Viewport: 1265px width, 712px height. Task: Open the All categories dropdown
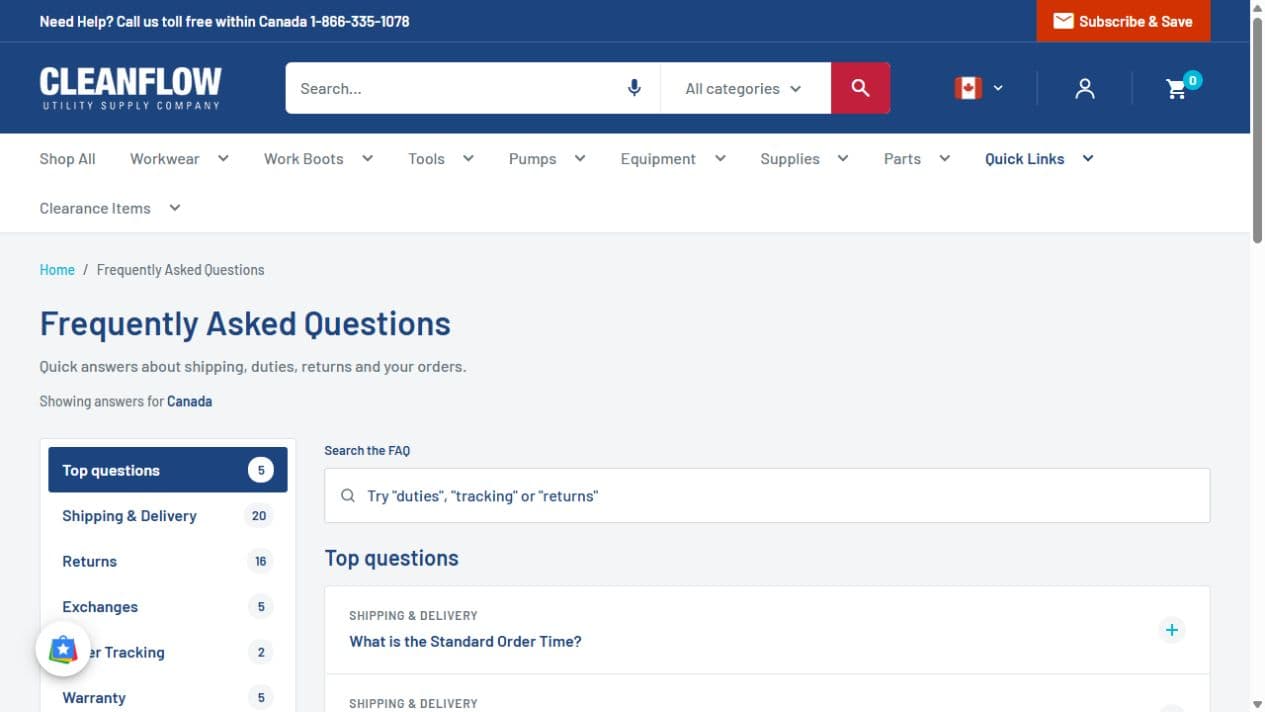[x=744, y=88]
